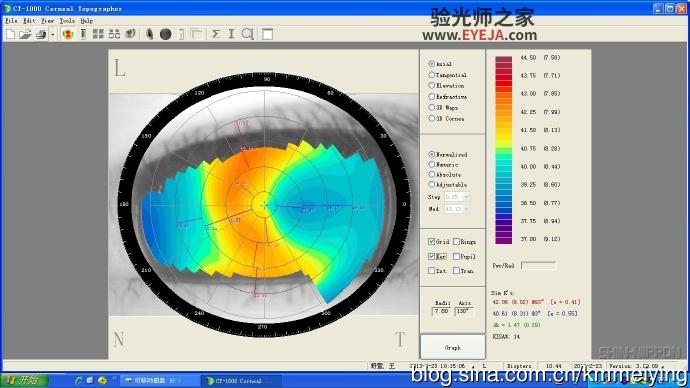The width and height of the screenshot is (690, 388).
Task: Select the four-map grid view icon
Action: (98, 34)
